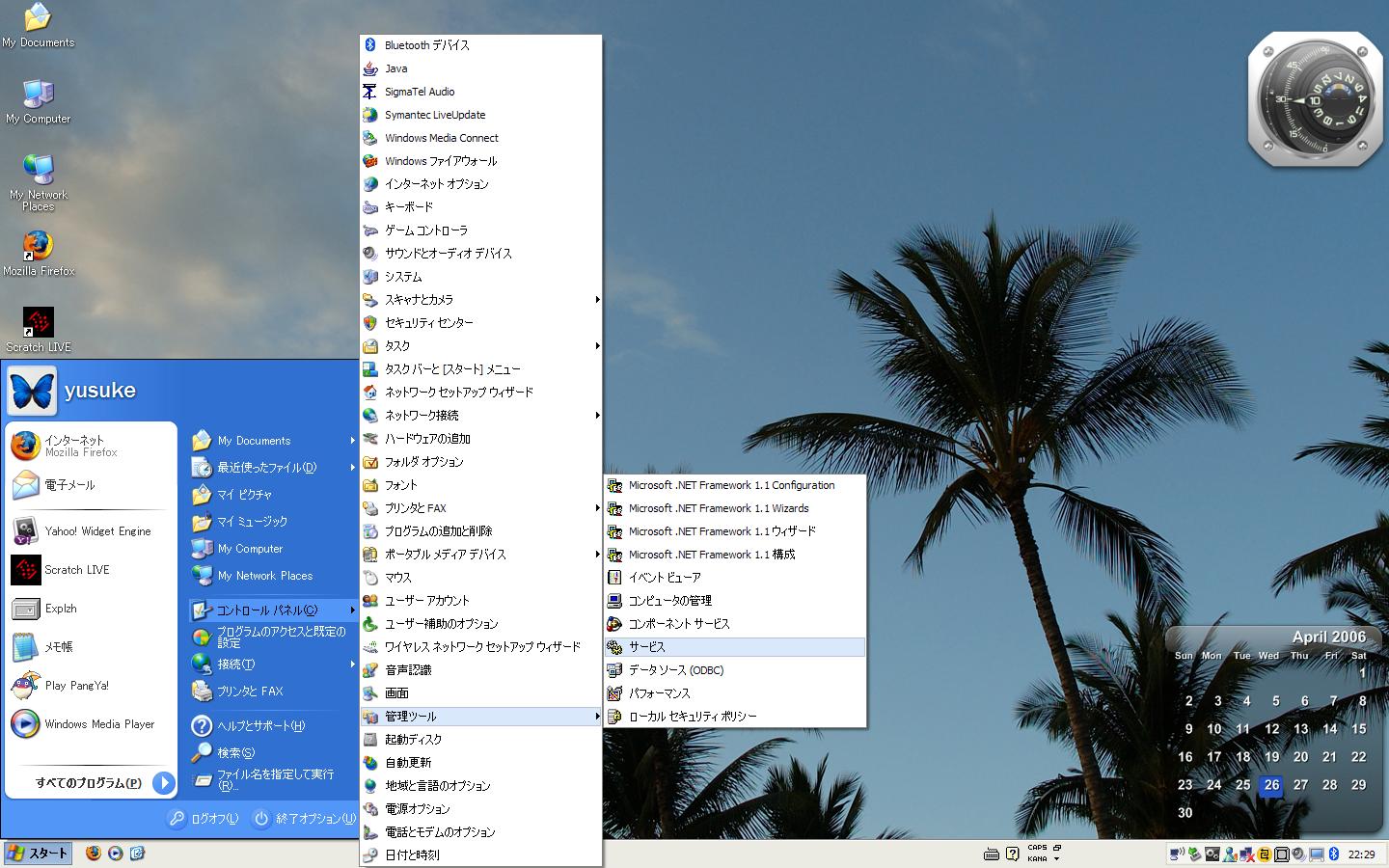1389x868 pixels.
Task: Expand My Documents submenu arrow in start menu
Action: (352, 441)
